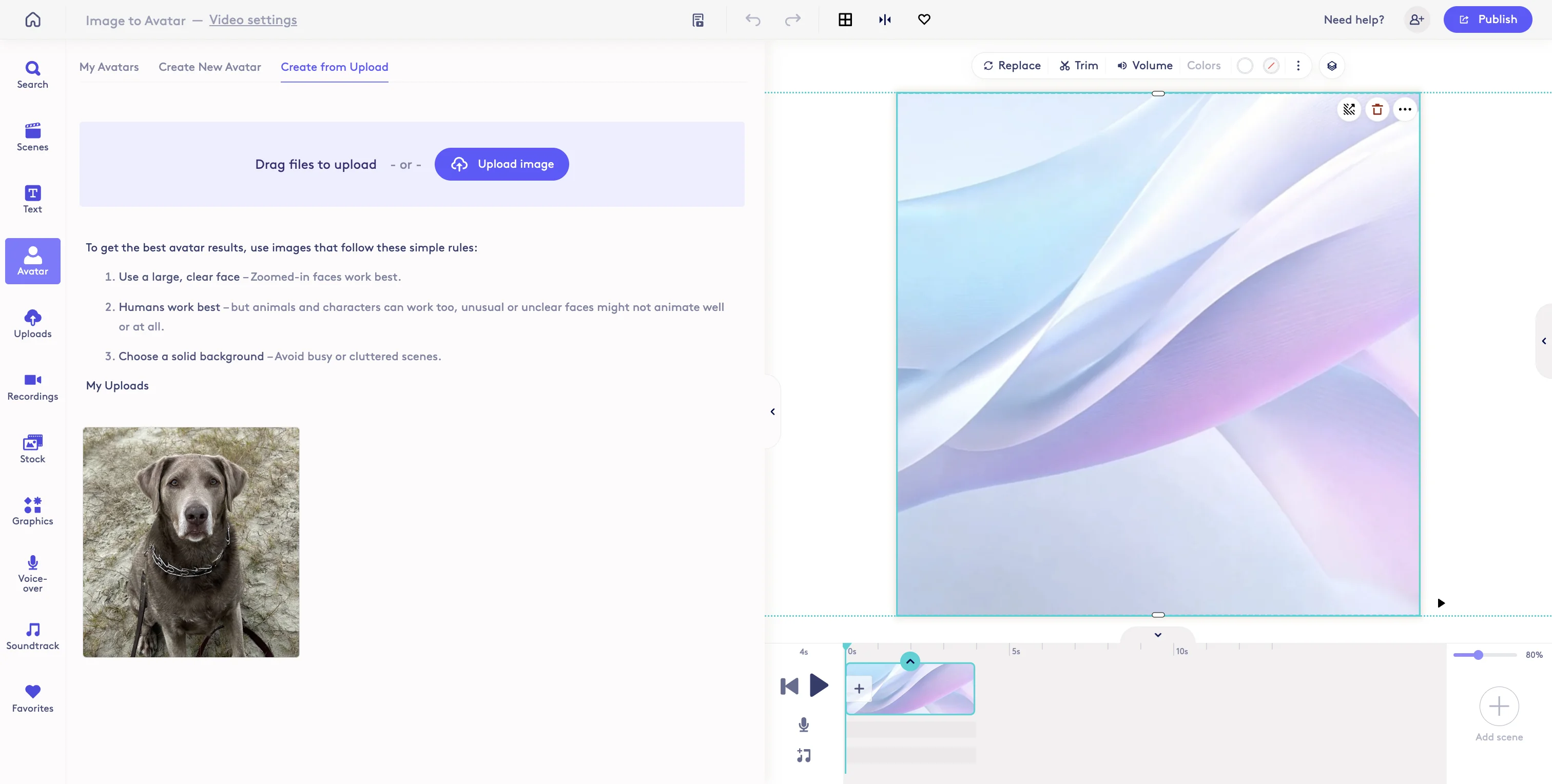Open the grid view toggle in the top bar
This screenshot has height=784, width=1552.
coord(845,19)
